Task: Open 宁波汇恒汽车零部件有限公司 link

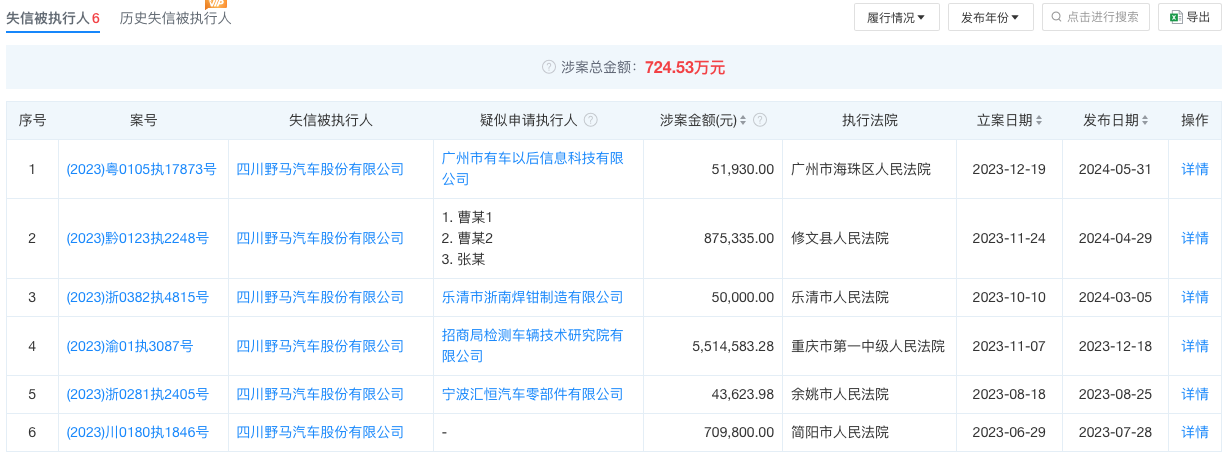Action: [532, 394]
